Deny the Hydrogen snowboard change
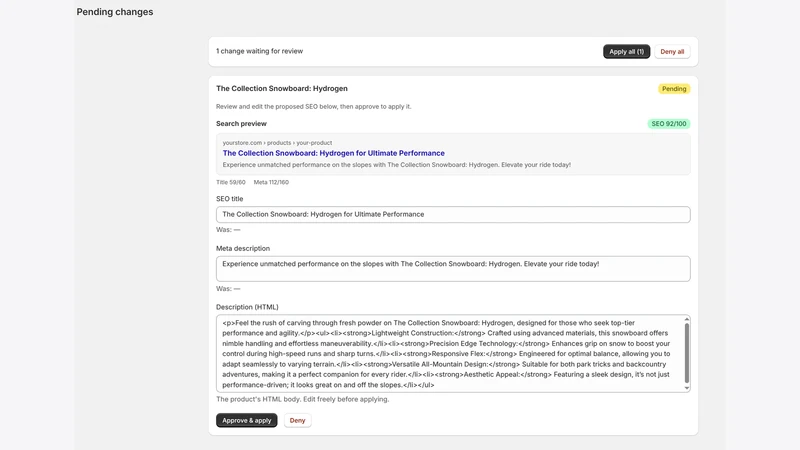The image size is (800, 450). [297, 420]
